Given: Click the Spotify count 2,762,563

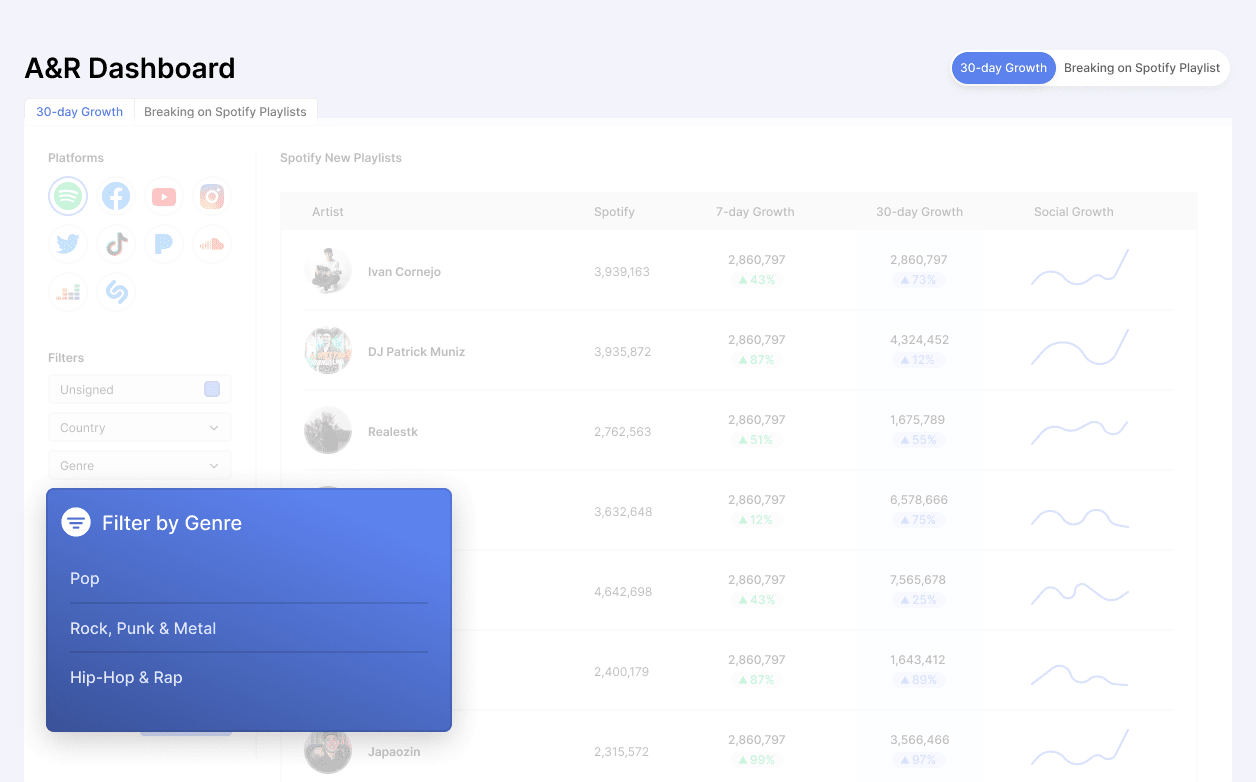Looking at the screenshot, I should pyautogui.click(x=622, y=432).
